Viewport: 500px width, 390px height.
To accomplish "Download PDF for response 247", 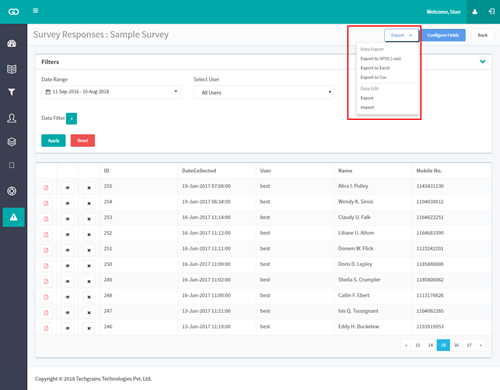I will (x=46, y=313).
